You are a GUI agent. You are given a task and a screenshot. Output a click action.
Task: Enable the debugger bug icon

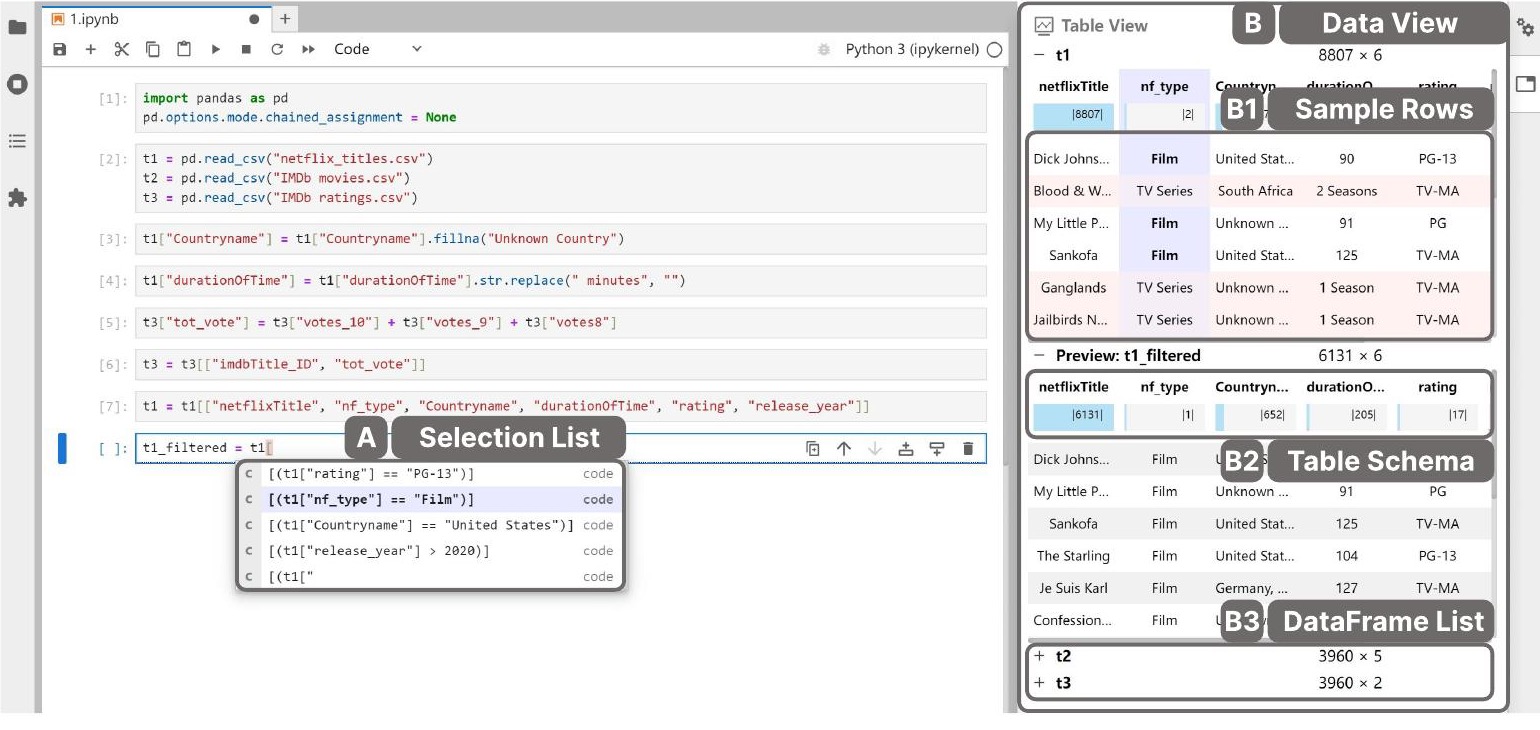(x=824, y=49)
